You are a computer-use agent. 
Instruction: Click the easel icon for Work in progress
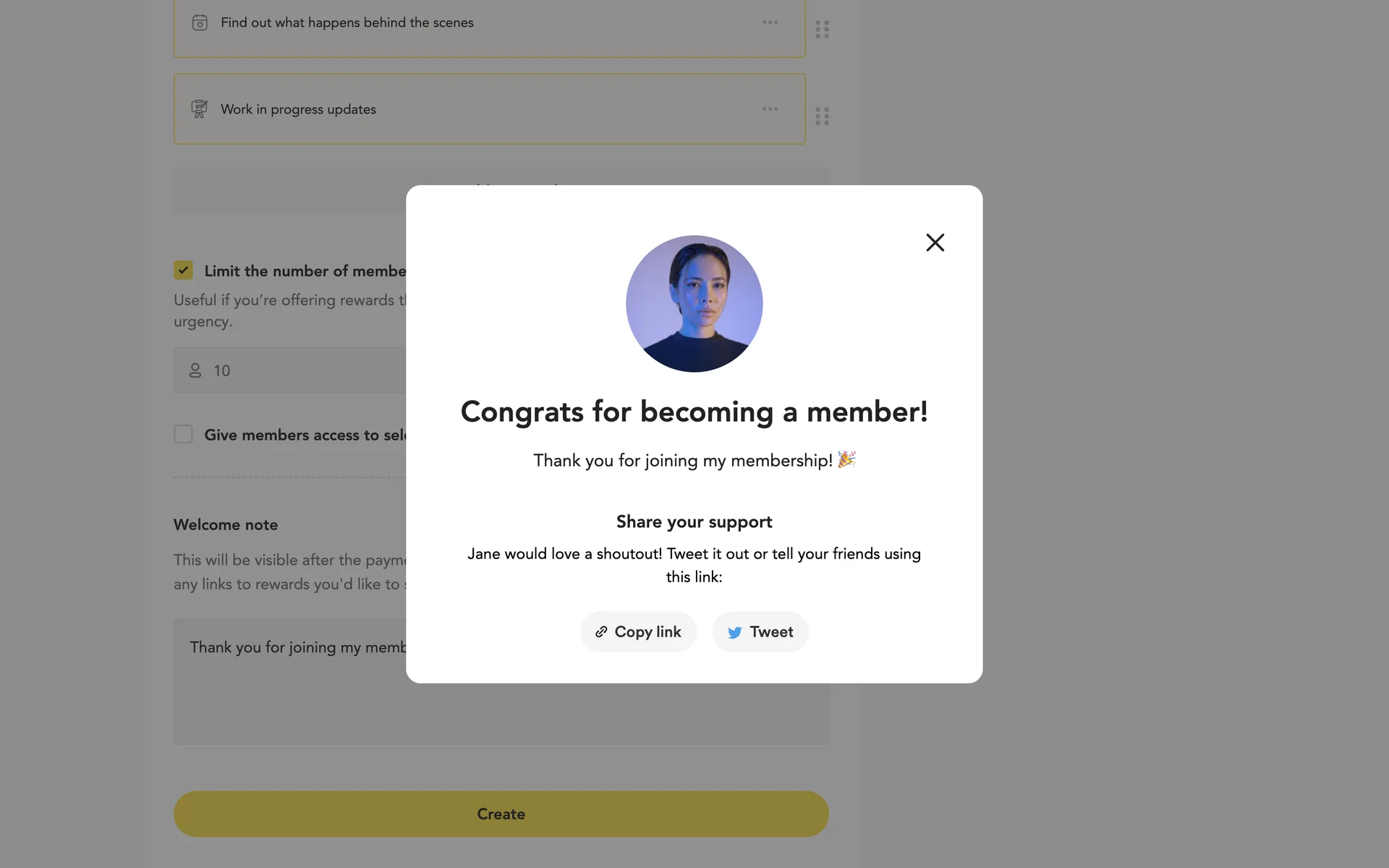tap(199, 109)
